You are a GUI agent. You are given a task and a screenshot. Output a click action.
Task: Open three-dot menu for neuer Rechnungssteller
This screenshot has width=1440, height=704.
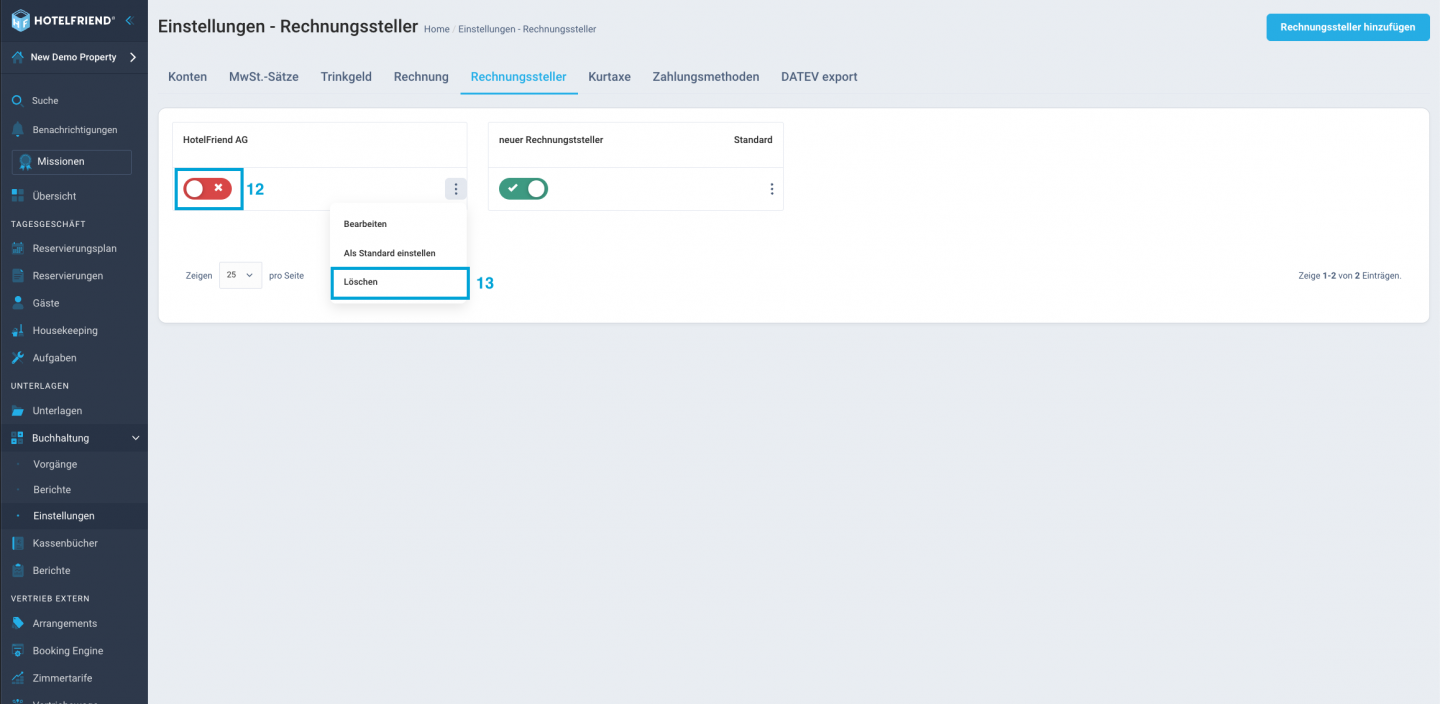pyautogui.click(x=771, y=188)
